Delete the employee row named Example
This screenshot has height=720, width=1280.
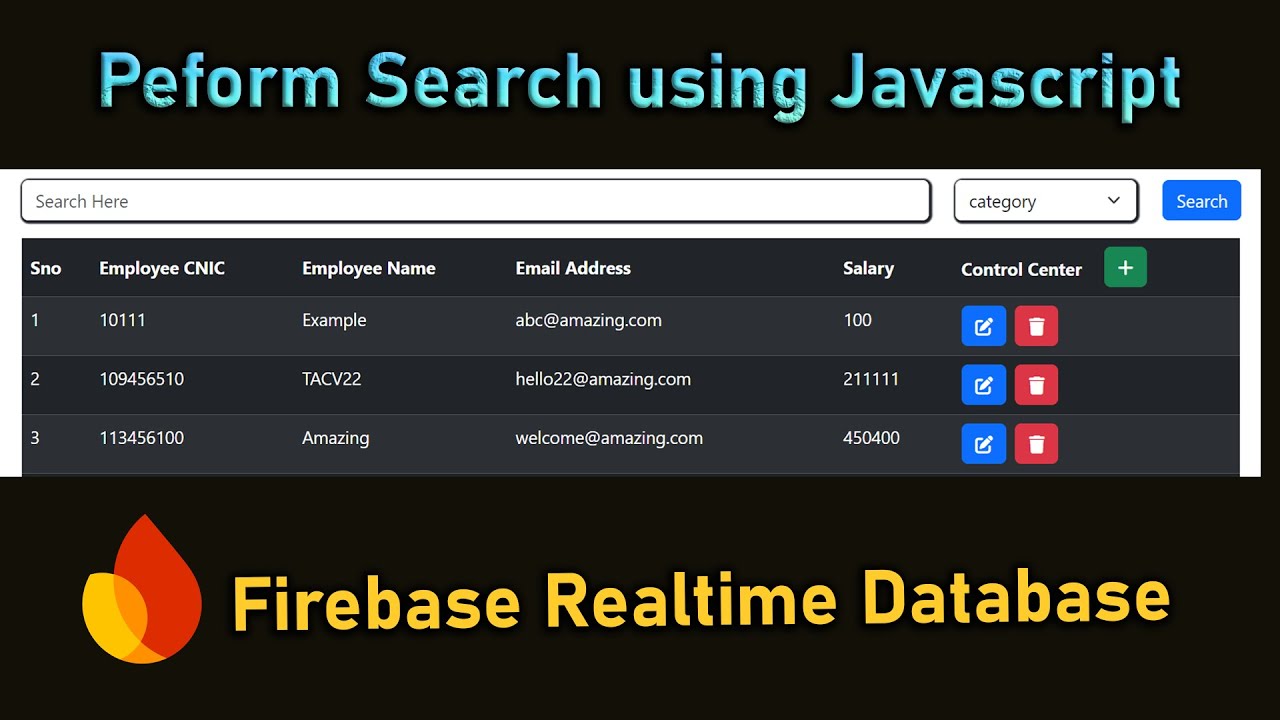click(x=1036, y=326)
